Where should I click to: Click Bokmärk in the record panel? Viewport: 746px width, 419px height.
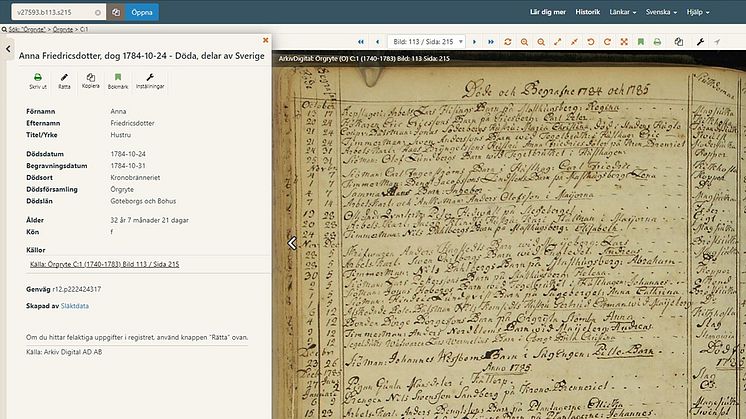[118, 81]
